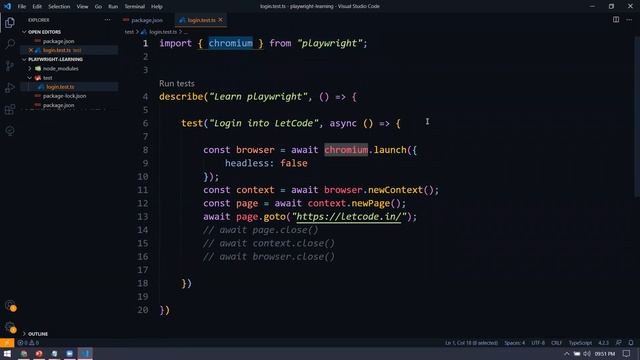The width and height of the screenshot is (640, 360).
Task: Open the Explorer view in activity bar
Action: pyautogui.click(x=10, y=22)
